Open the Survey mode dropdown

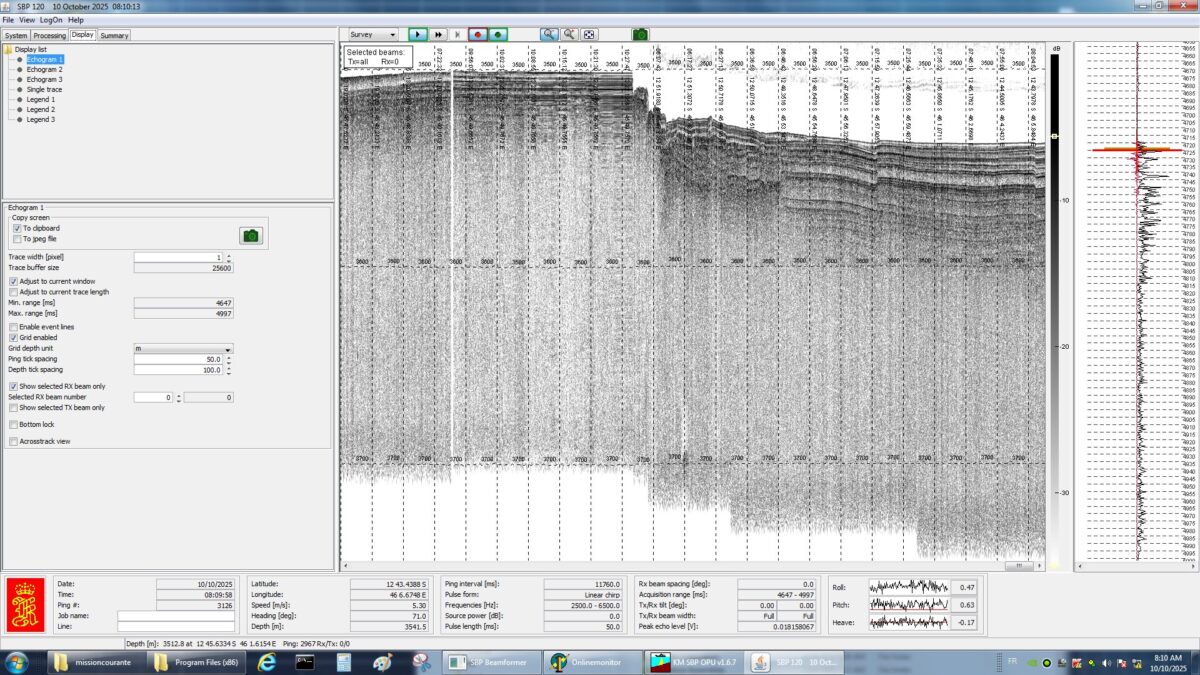tap(373, 34)
